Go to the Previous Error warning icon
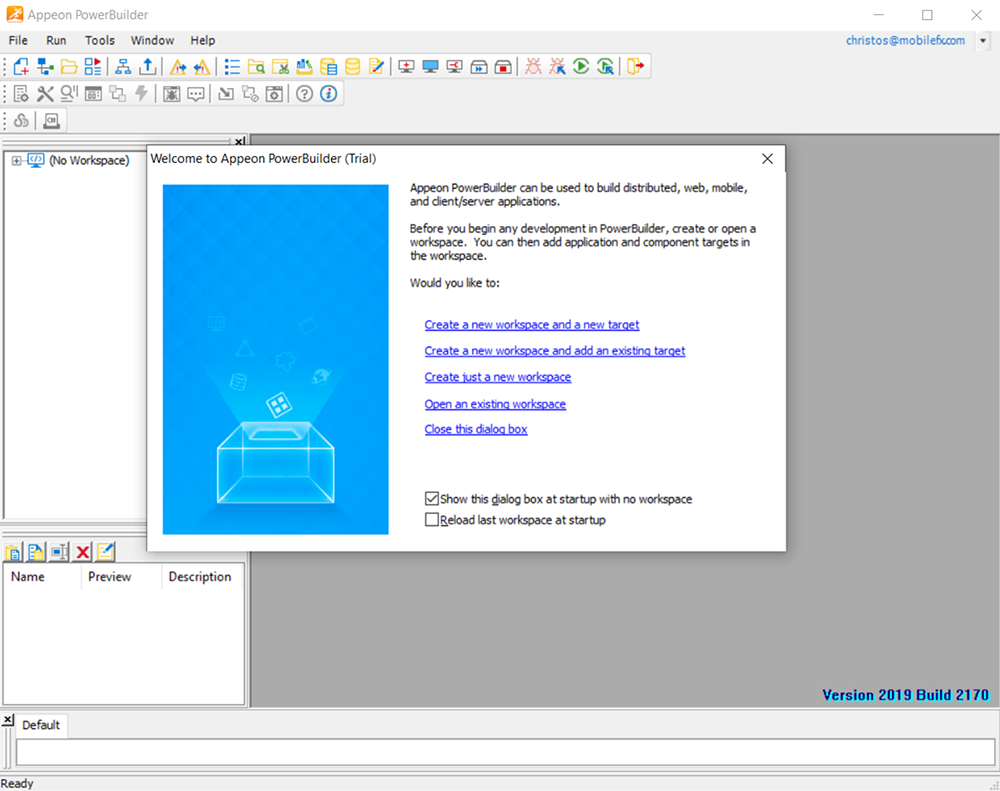 tap(202, 66)
